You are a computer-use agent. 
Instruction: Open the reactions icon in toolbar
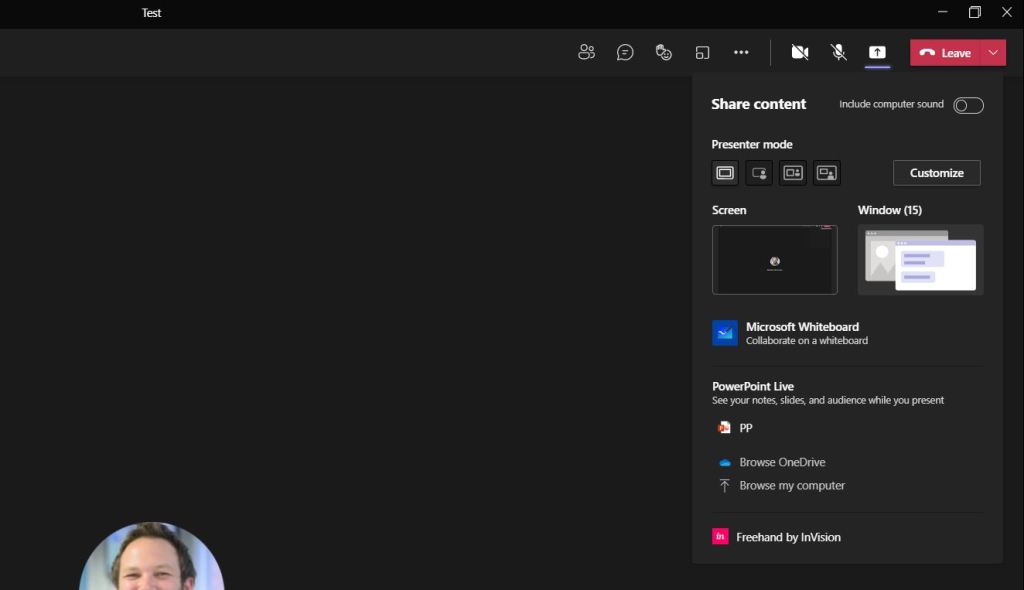point(663,53)
